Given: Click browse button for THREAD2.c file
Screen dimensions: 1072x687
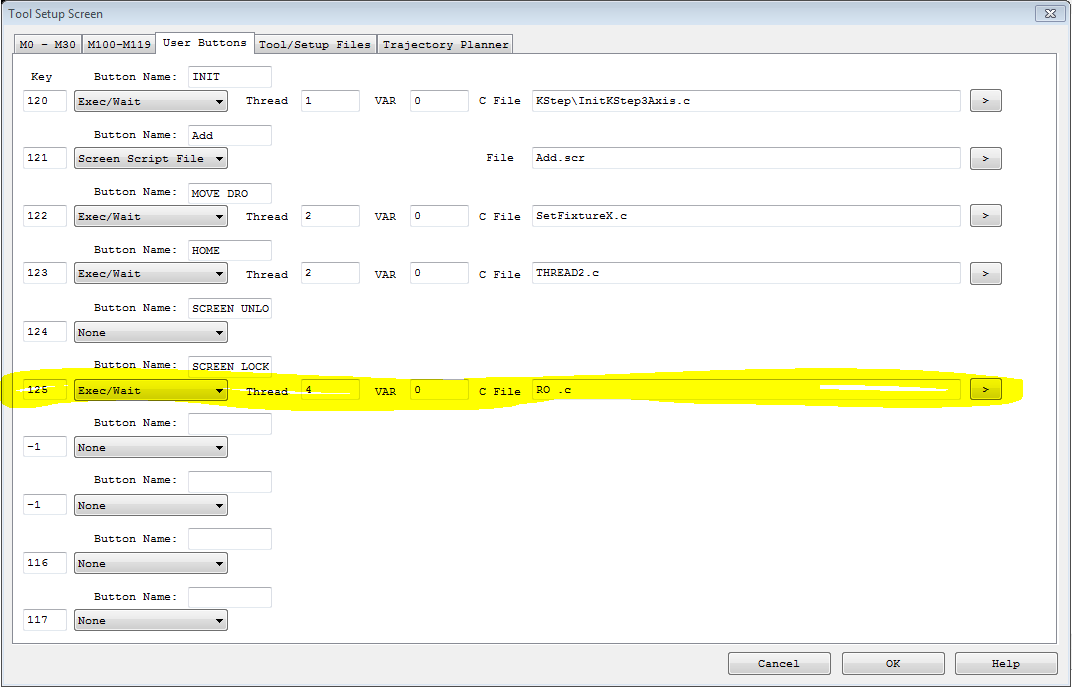Looking at the screenshot, I should (x=985, y=274).
